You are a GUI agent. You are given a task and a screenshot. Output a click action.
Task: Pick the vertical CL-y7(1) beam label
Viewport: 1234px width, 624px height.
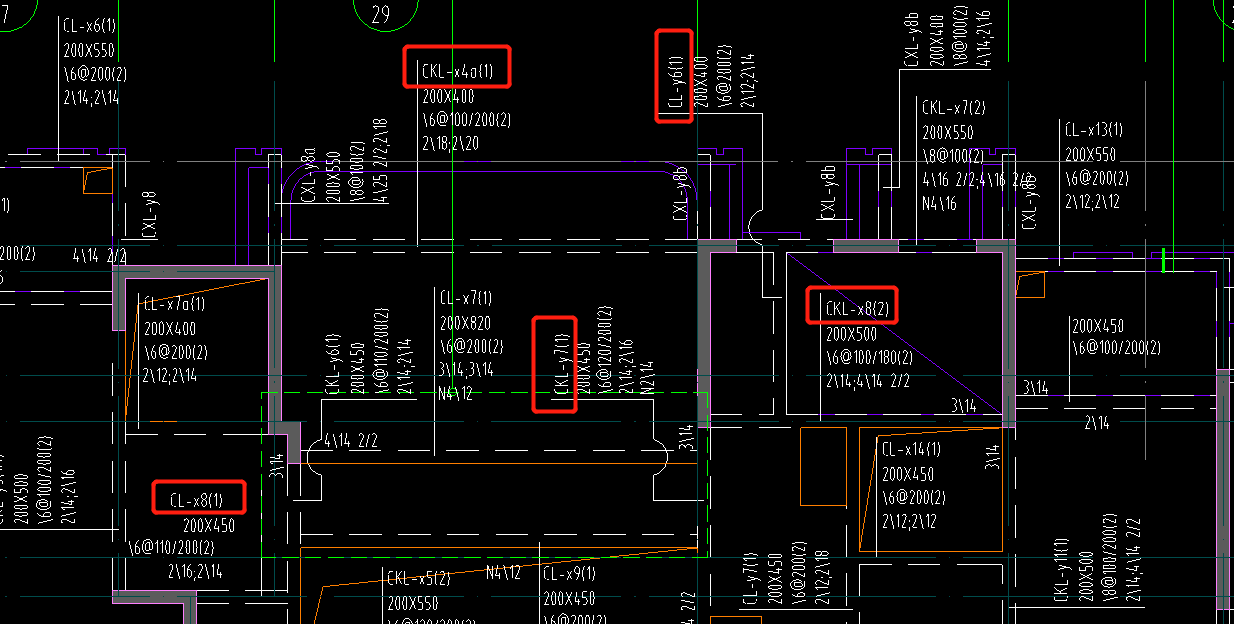(x=751, y=577)
